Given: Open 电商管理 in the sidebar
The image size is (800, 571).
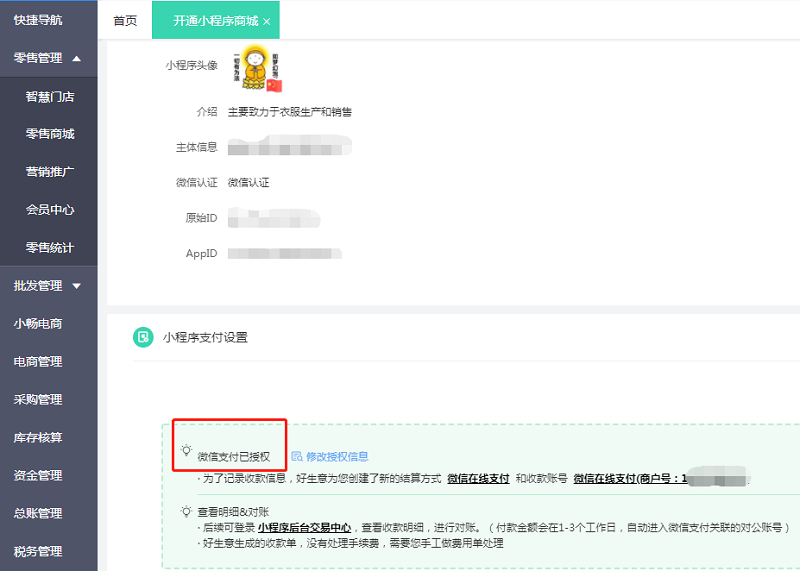Looking at the screenshot, I should point(38,361).
